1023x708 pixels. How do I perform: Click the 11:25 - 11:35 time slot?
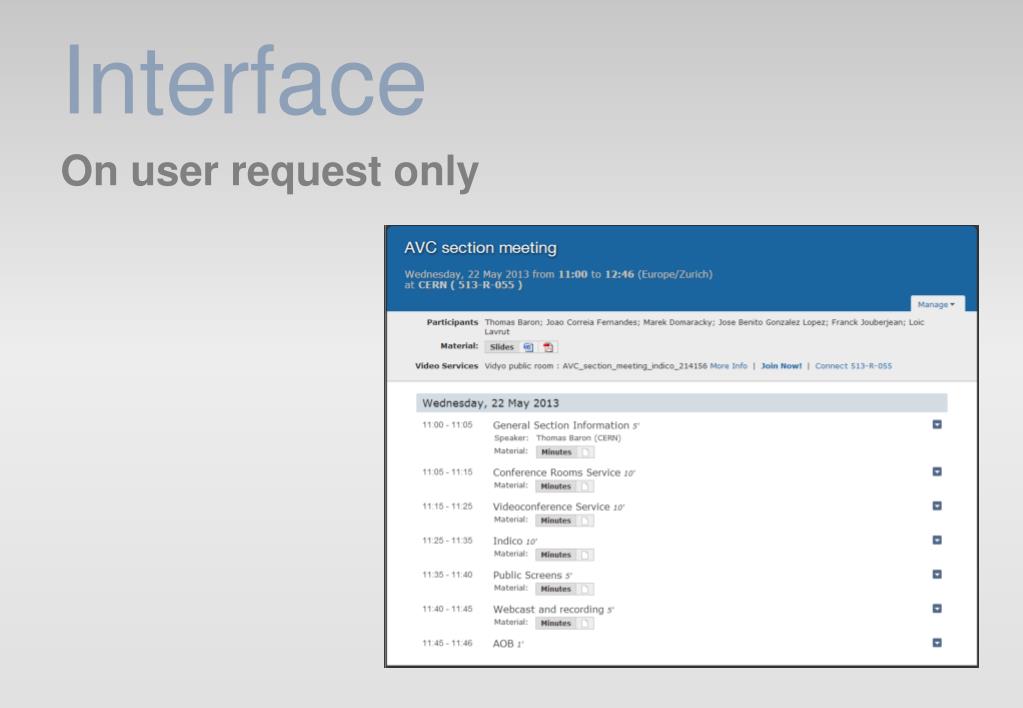click(448, 540)
